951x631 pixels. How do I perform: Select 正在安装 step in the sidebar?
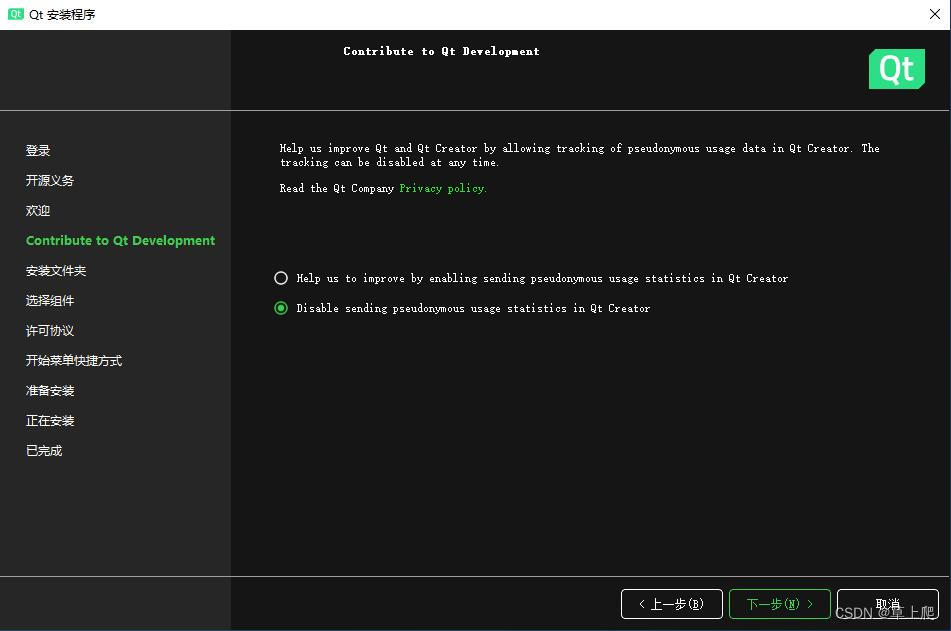click(49, 420)
